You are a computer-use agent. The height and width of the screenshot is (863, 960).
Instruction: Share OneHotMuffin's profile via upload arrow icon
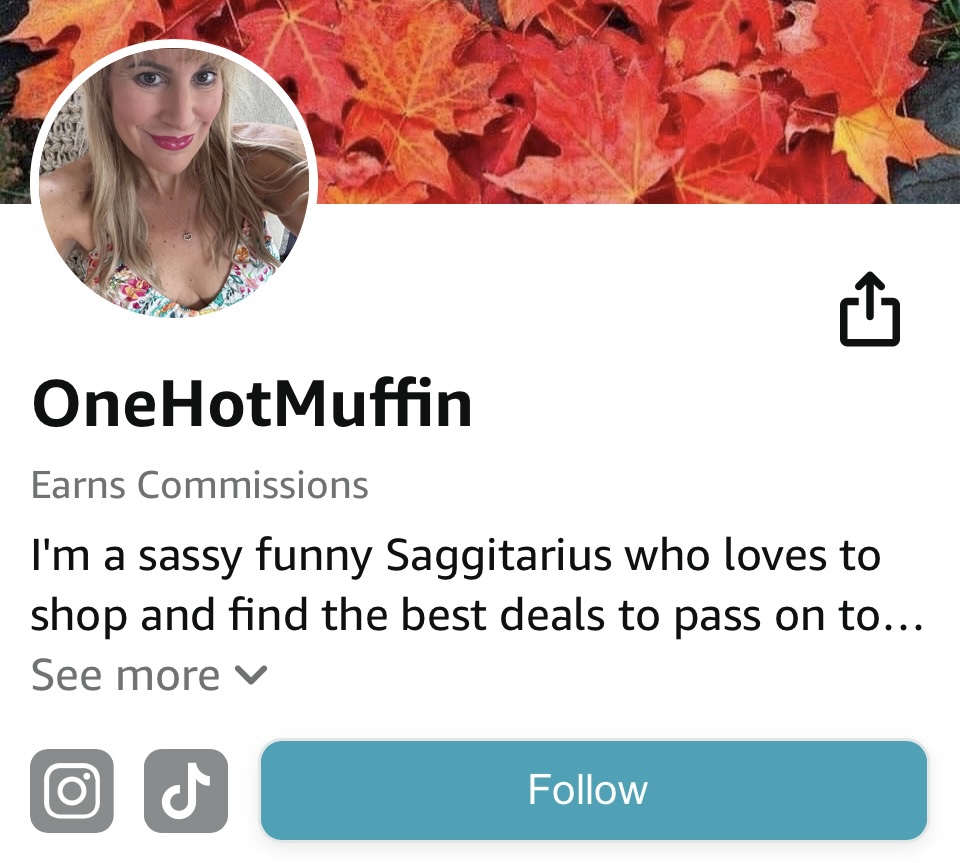point(869,308)
